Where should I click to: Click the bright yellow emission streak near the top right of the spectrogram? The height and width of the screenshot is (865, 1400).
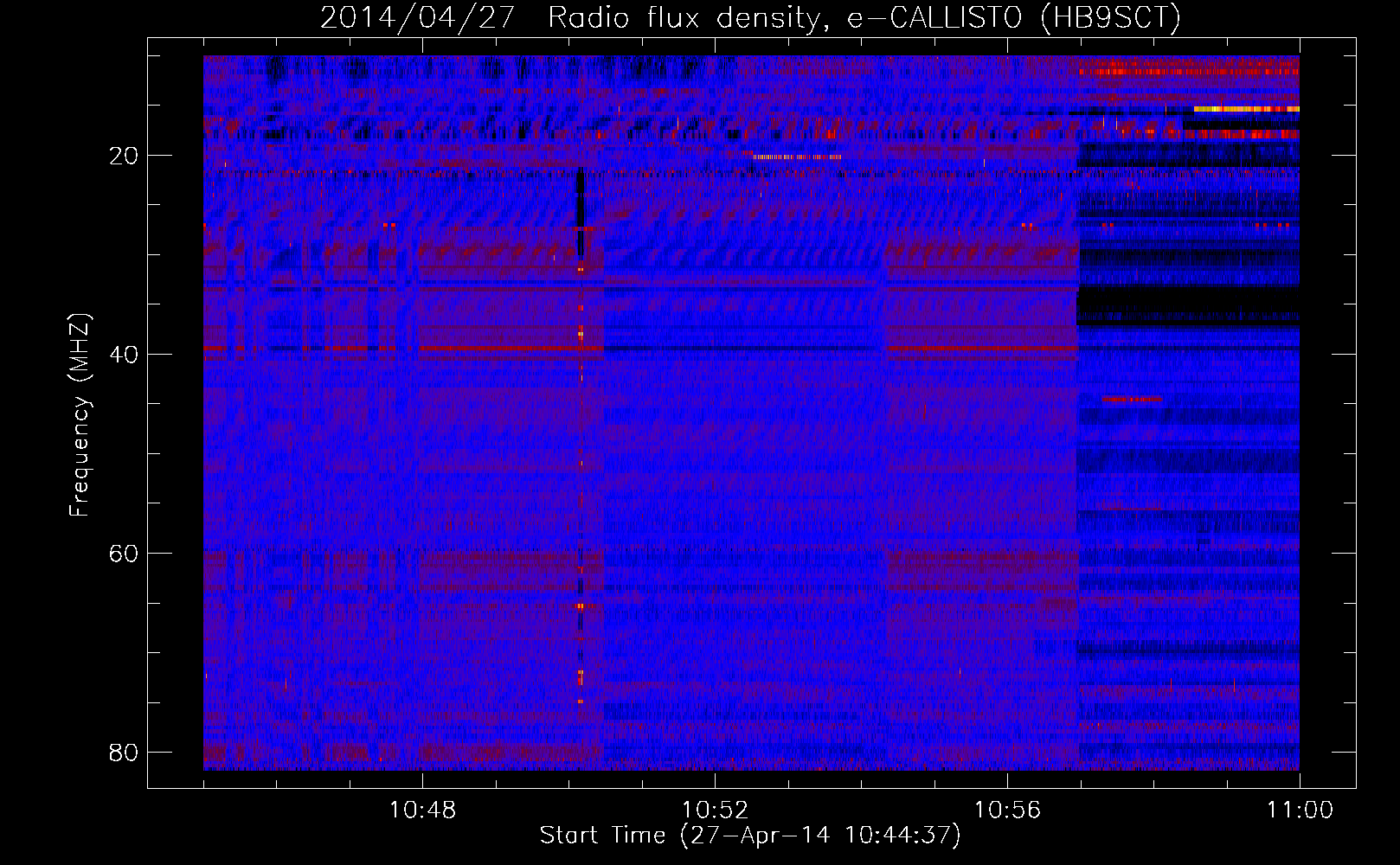point(1246,109)
